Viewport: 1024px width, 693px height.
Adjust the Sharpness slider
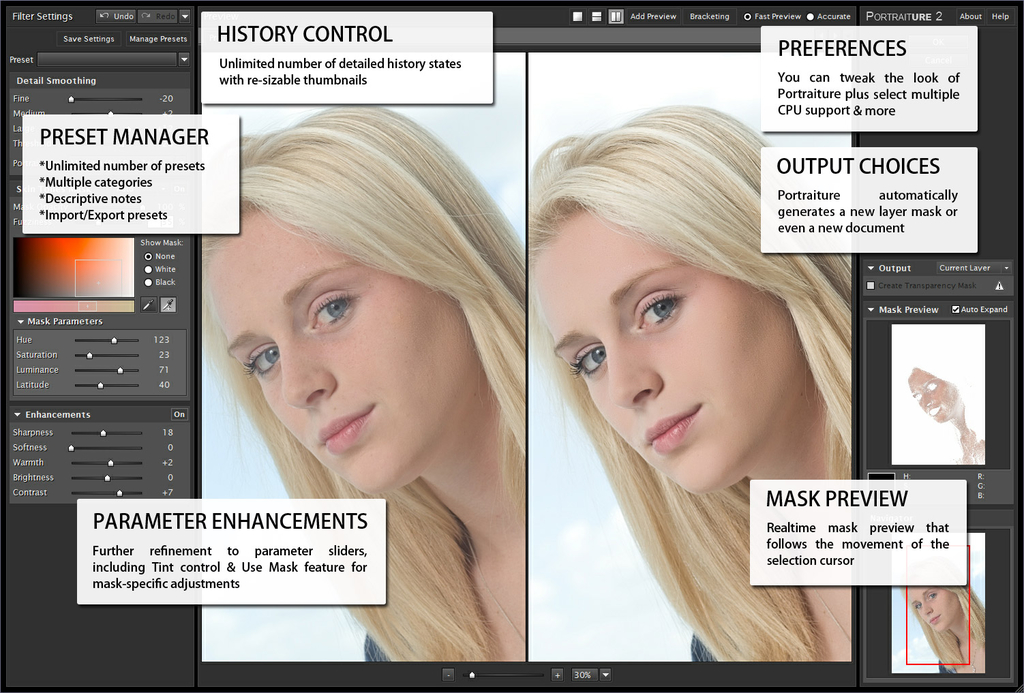click(106, 433)
